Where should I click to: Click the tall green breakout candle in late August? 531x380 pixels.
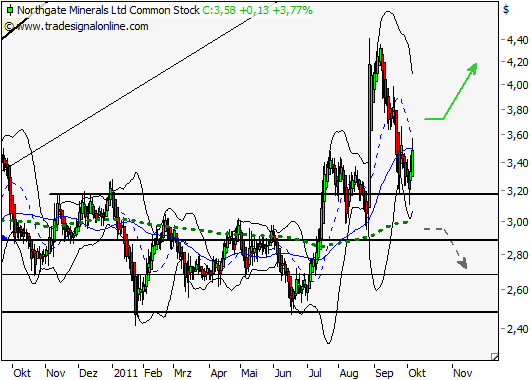click(369, 135)
